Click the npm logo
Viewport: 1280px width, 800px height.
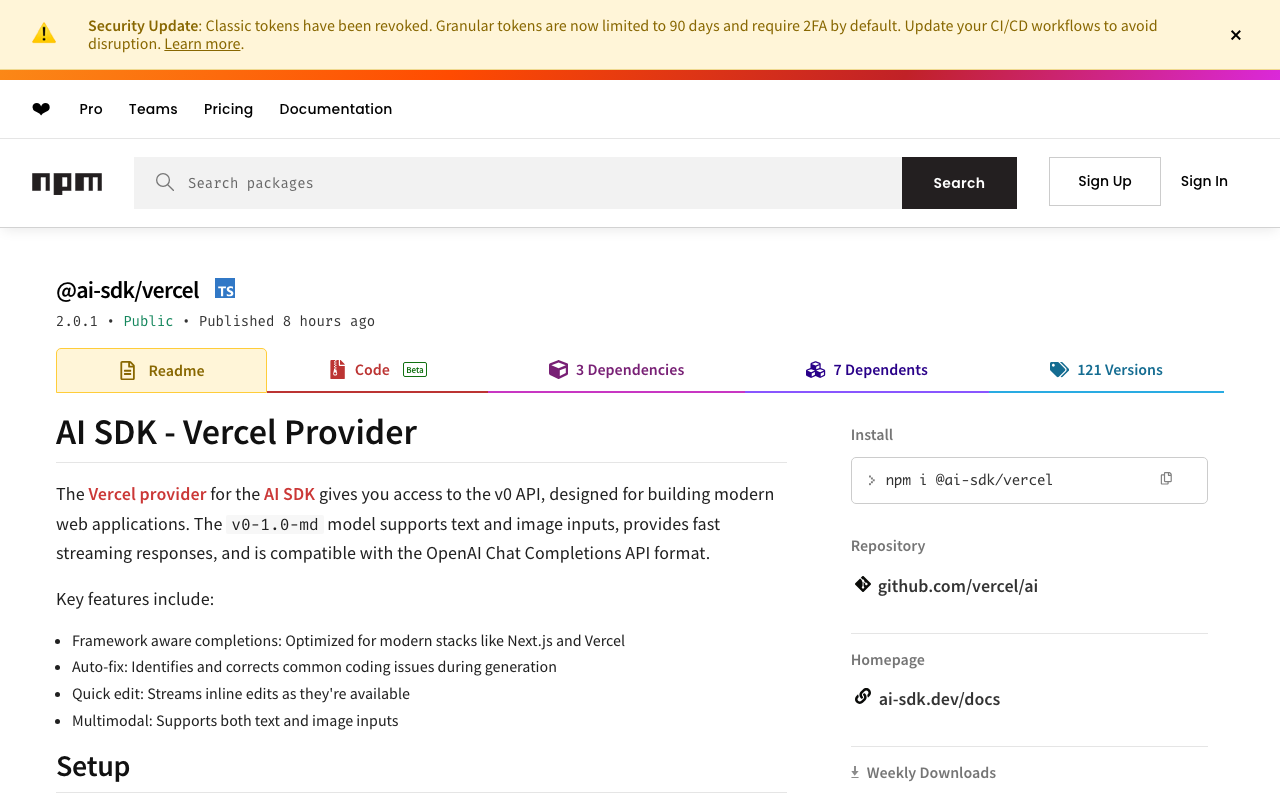[67, 183]
